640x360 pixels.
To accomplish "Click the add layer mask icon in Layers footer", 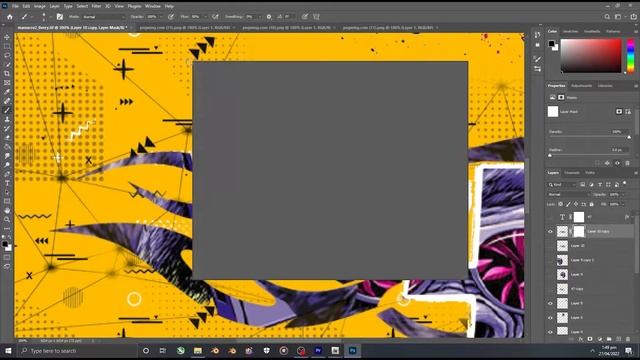I will (590, 339).
